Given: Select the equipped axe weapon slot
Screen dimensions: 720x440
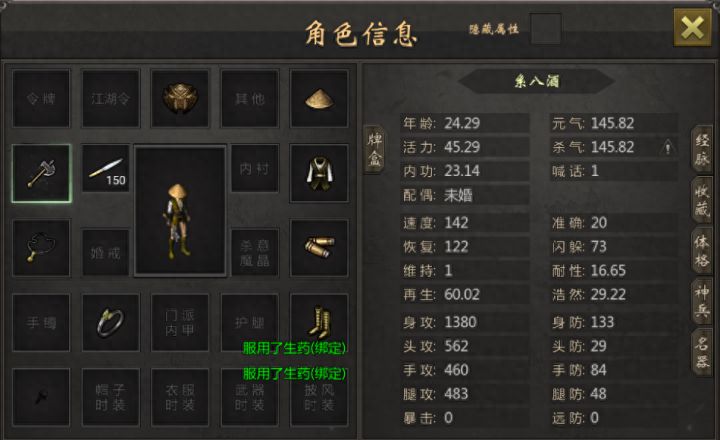Looking at the screenshot, I should point(41,174).
